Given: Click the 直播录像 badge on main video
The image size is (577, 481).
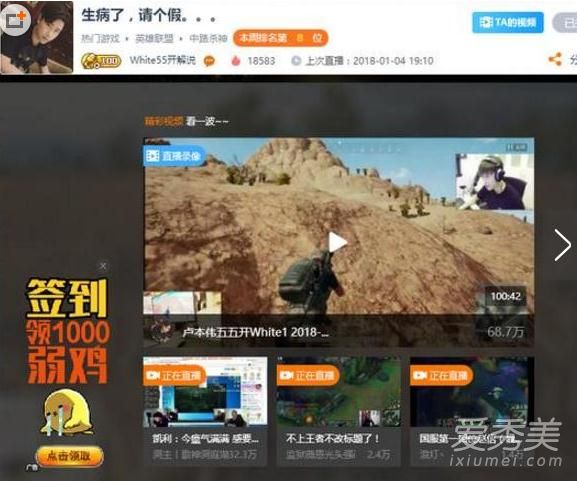Looking at the screenshot, I should coord(173,156).
